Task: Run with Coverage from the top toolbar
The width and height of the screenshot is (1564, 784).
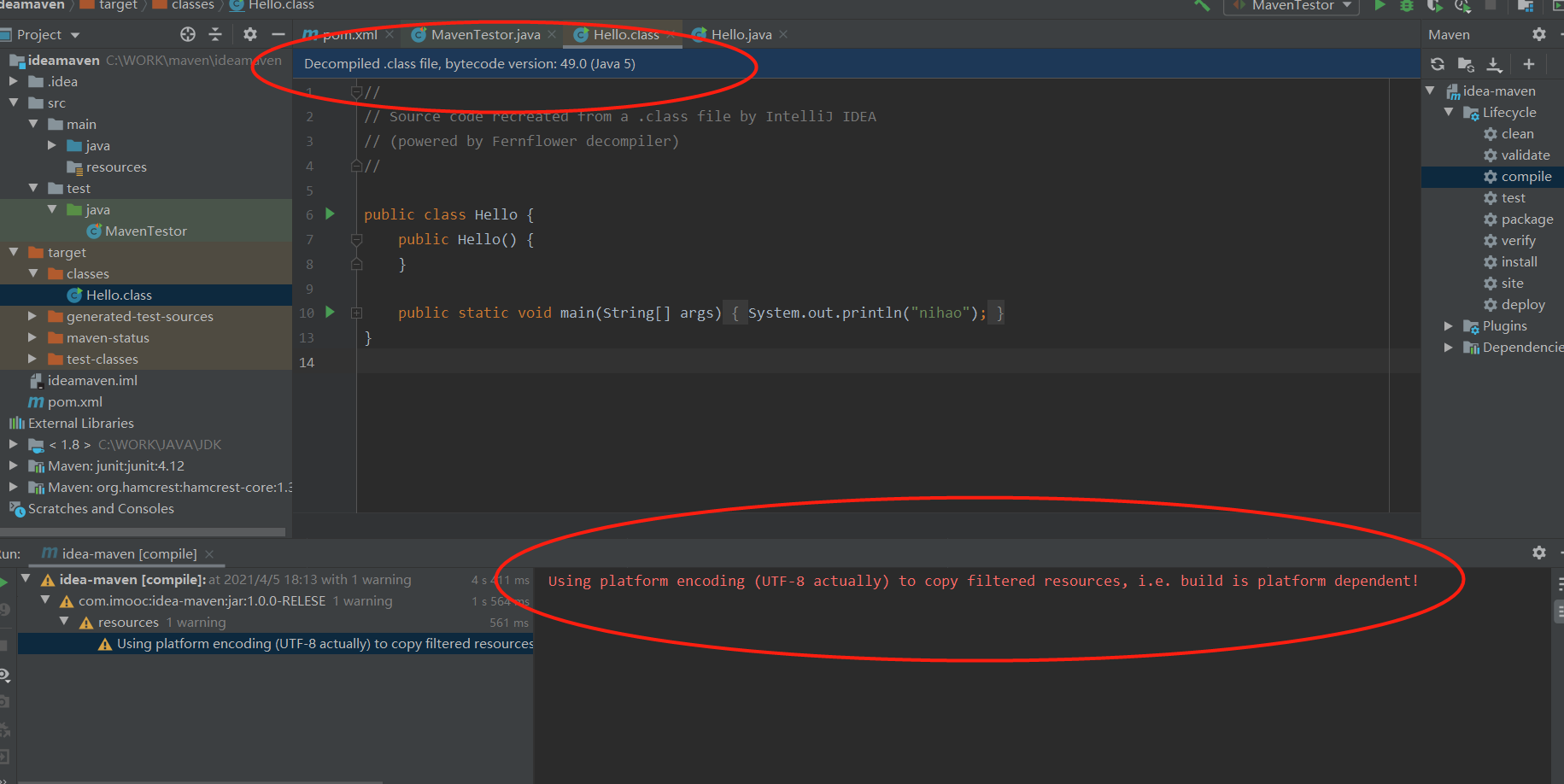Action: coord(1435,5)
